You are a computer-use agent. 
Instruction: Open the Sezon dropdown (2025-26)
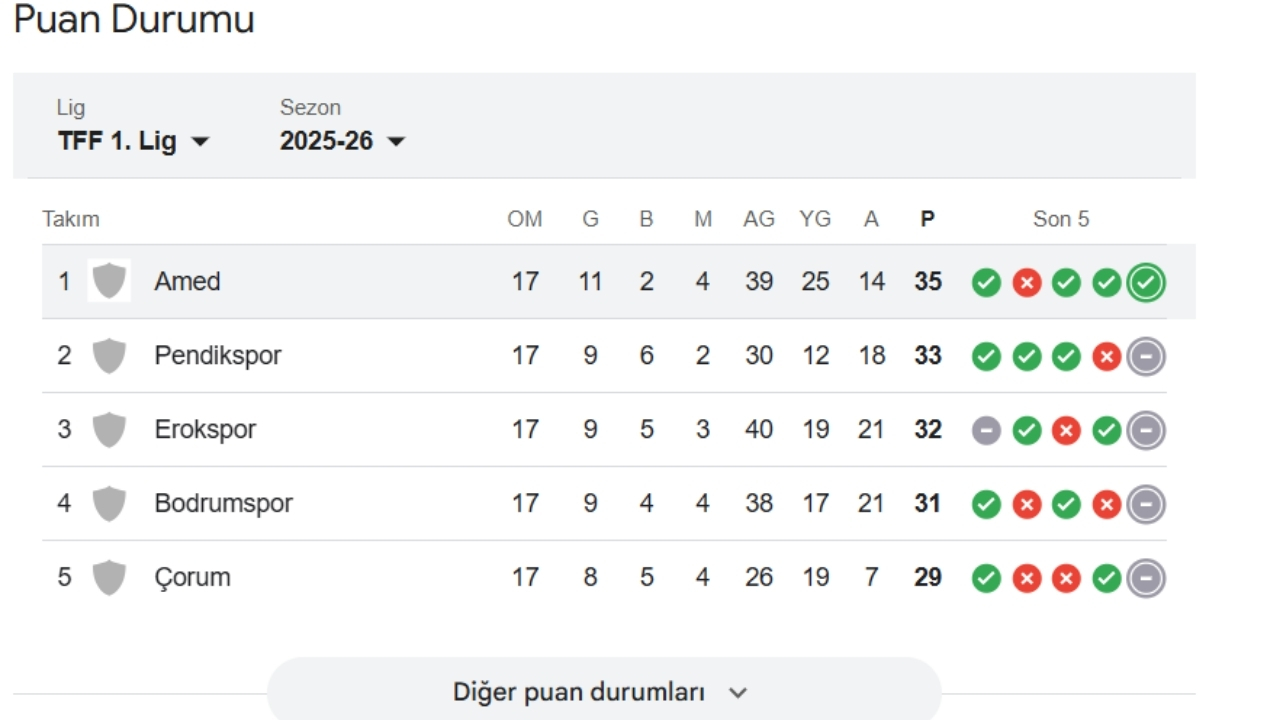pos(342,141)
